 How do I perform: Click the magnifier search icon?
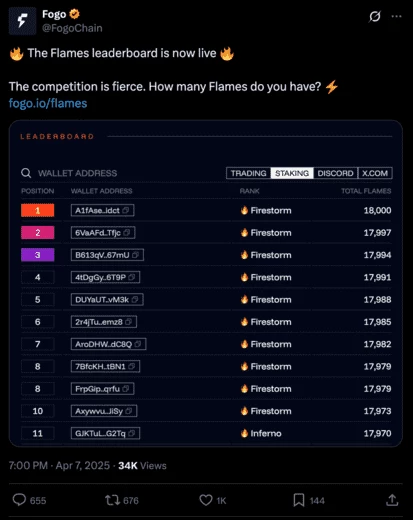point(26,173)
